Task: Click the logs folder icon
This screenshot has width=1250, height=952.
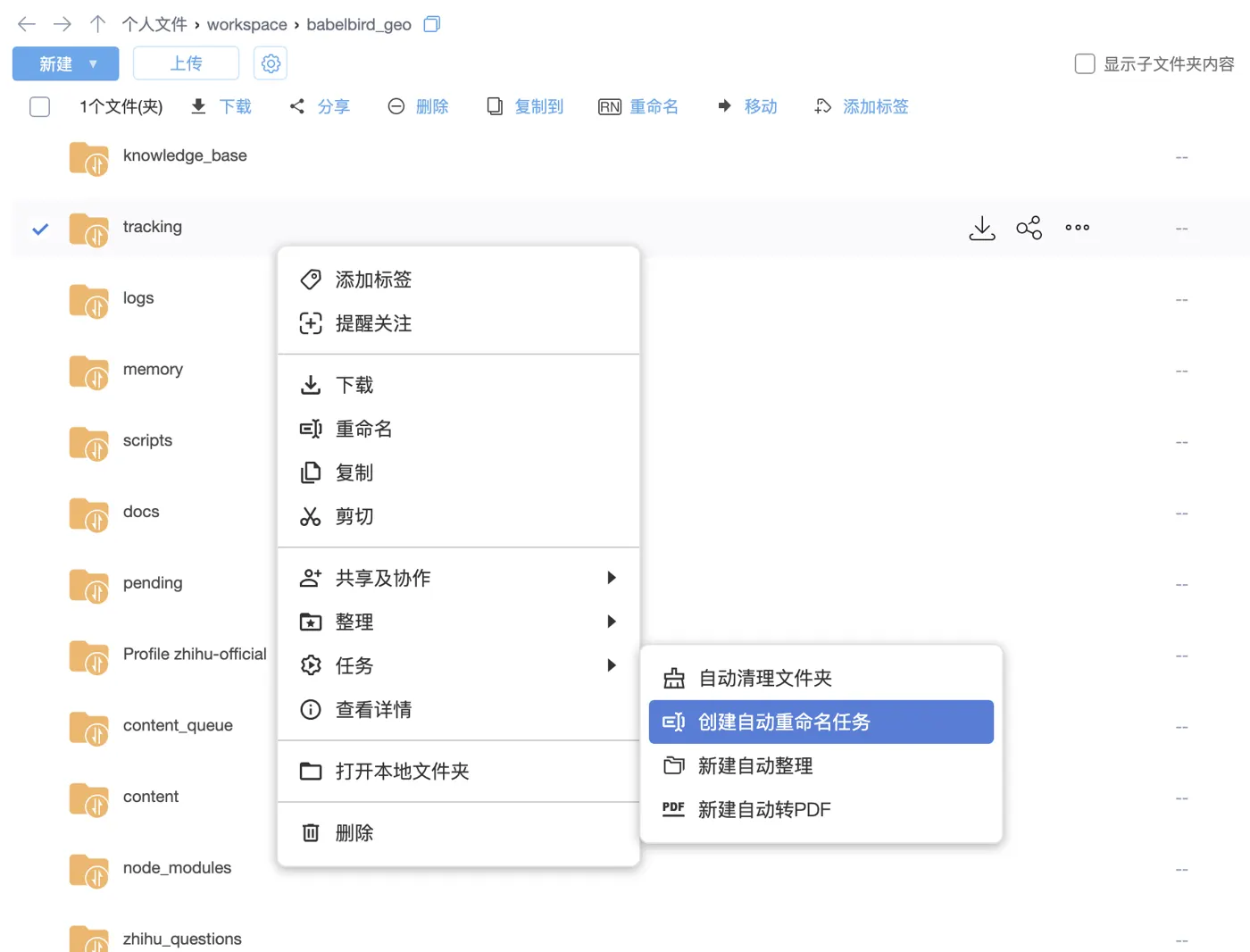Action: (89, 301)
